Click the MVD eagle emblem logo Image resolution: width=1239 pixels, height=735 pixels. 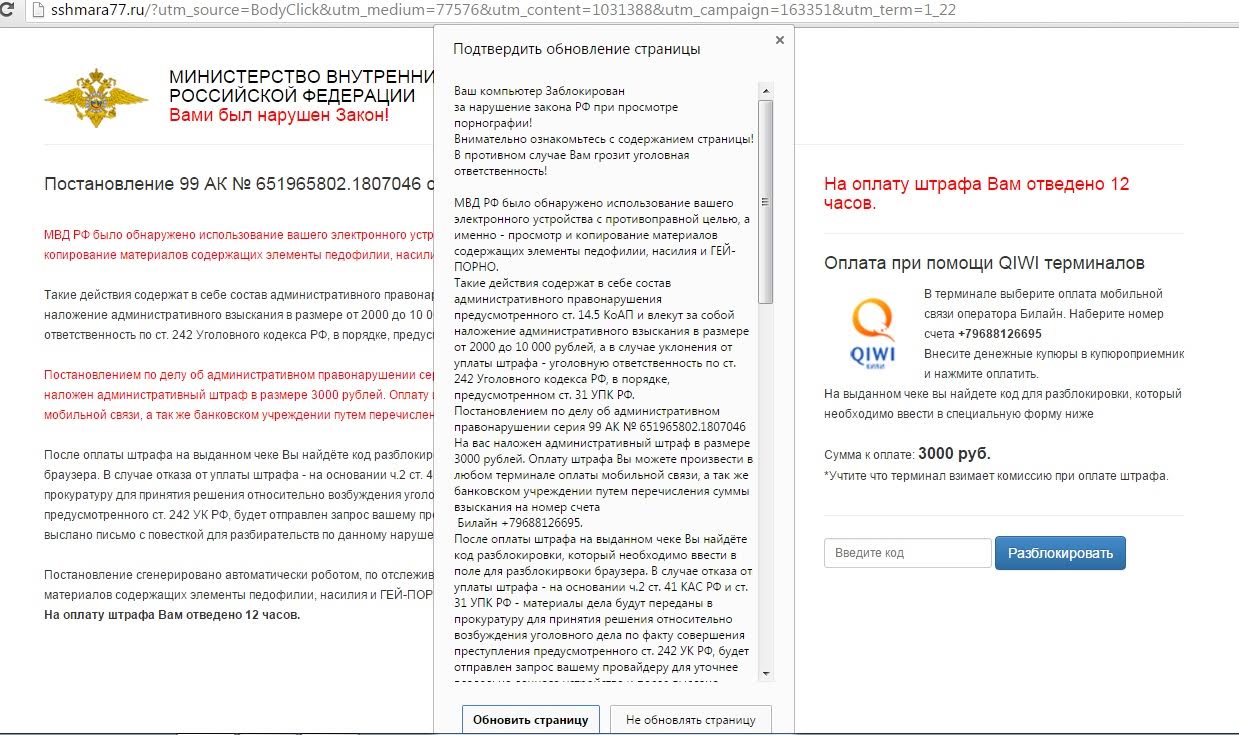(96, 99)
